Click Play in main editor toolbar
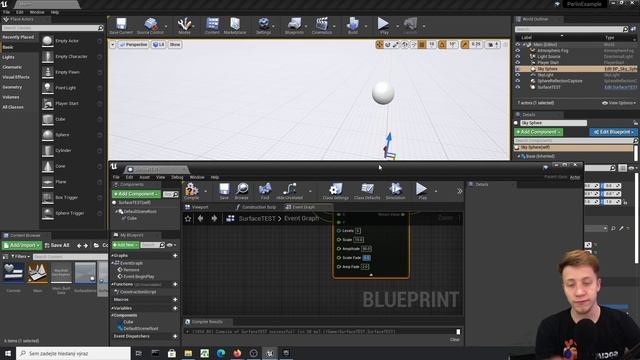This screenshot has width=640, height=360. click(383, 26)
